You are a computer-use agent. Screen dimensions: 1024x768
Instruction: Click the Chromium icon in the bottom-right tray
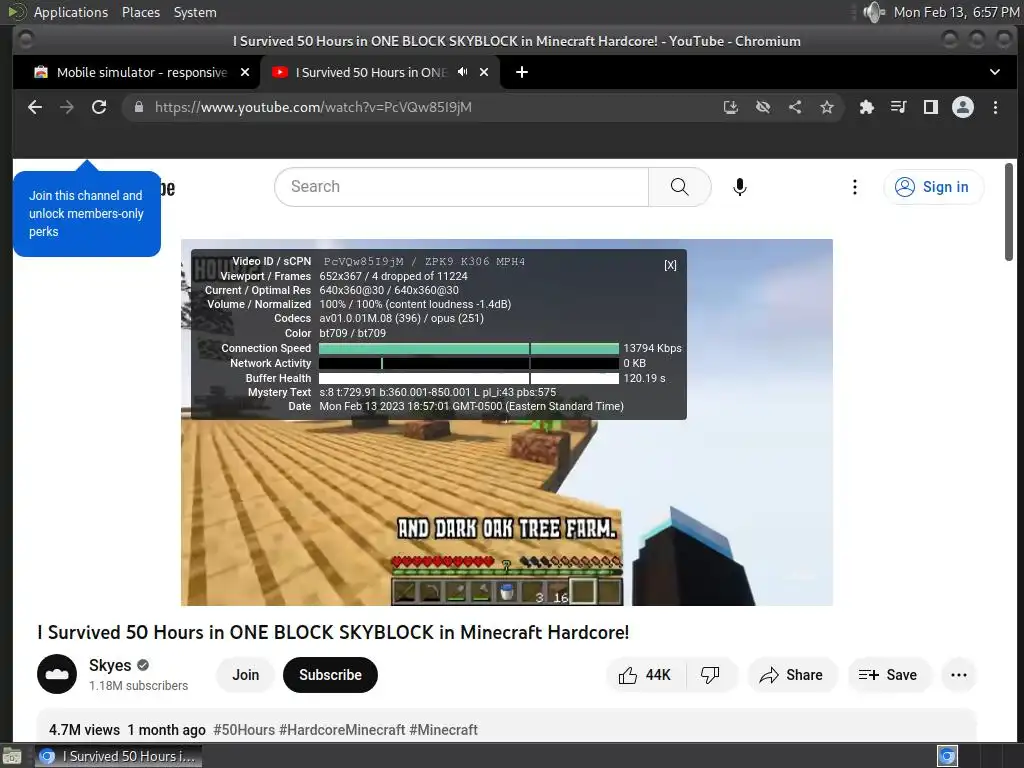pos(947,756)
